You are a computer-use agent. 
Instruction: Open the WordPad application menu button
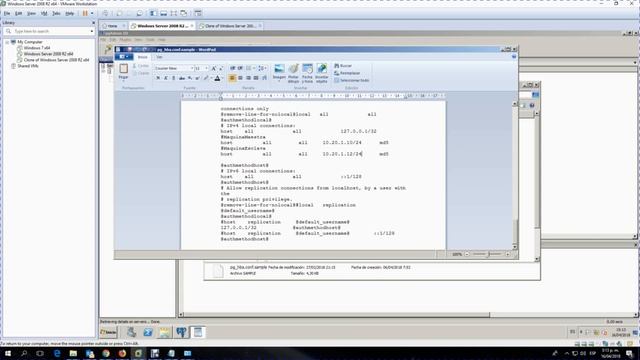point(124,57)
